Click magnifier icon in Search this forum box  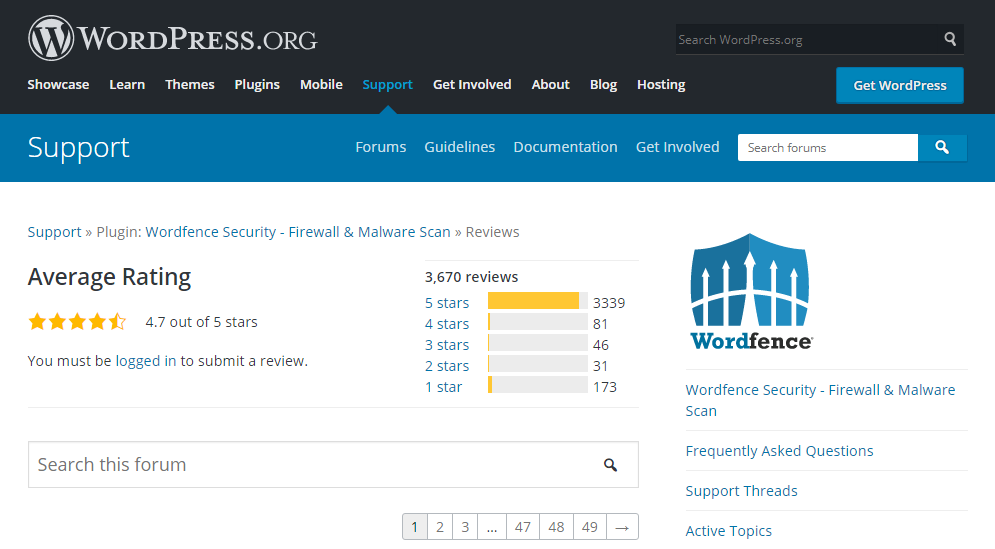(610, 465)
